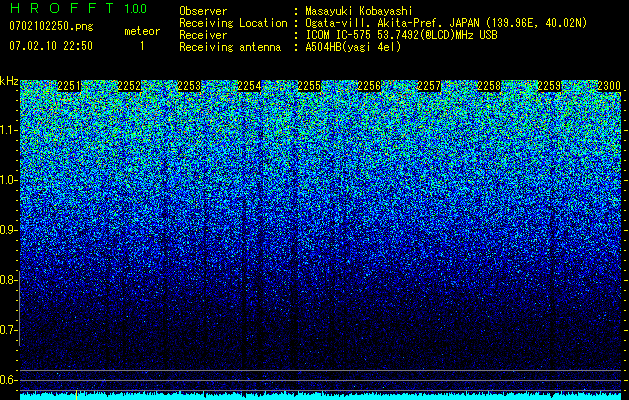
Task: Click observer name Masayuki Kobayashi
Action: [x=359, y=12]
